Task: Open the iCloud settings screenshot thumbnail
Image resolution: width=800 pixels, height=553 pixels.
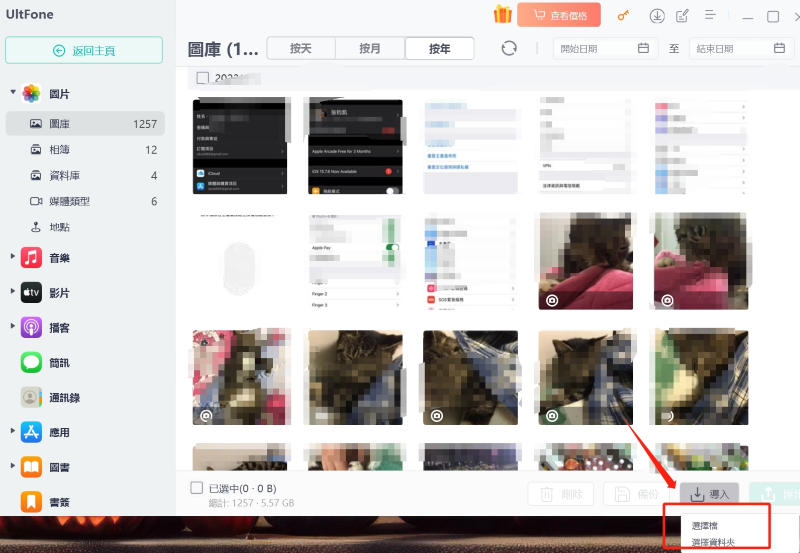Action: click(240, 146)
